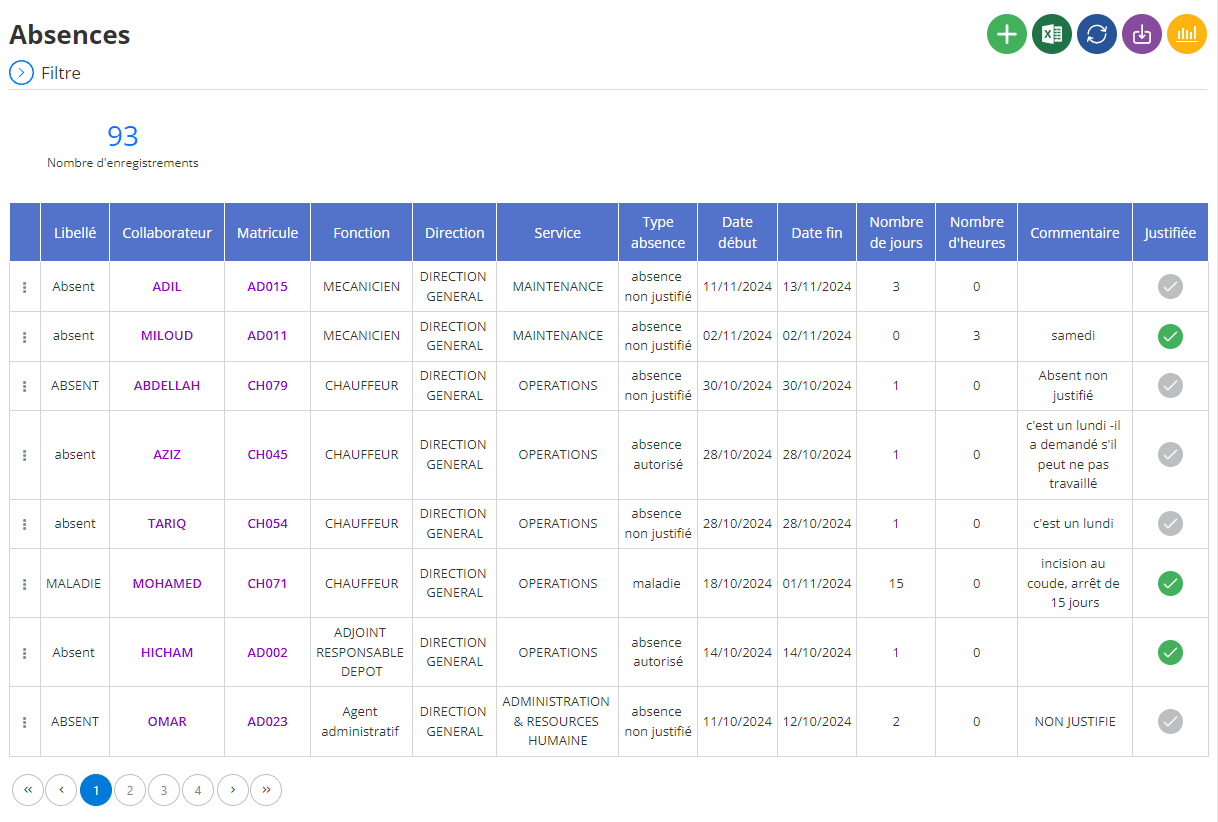Open collaborator link HICHAM

point(167,652)
